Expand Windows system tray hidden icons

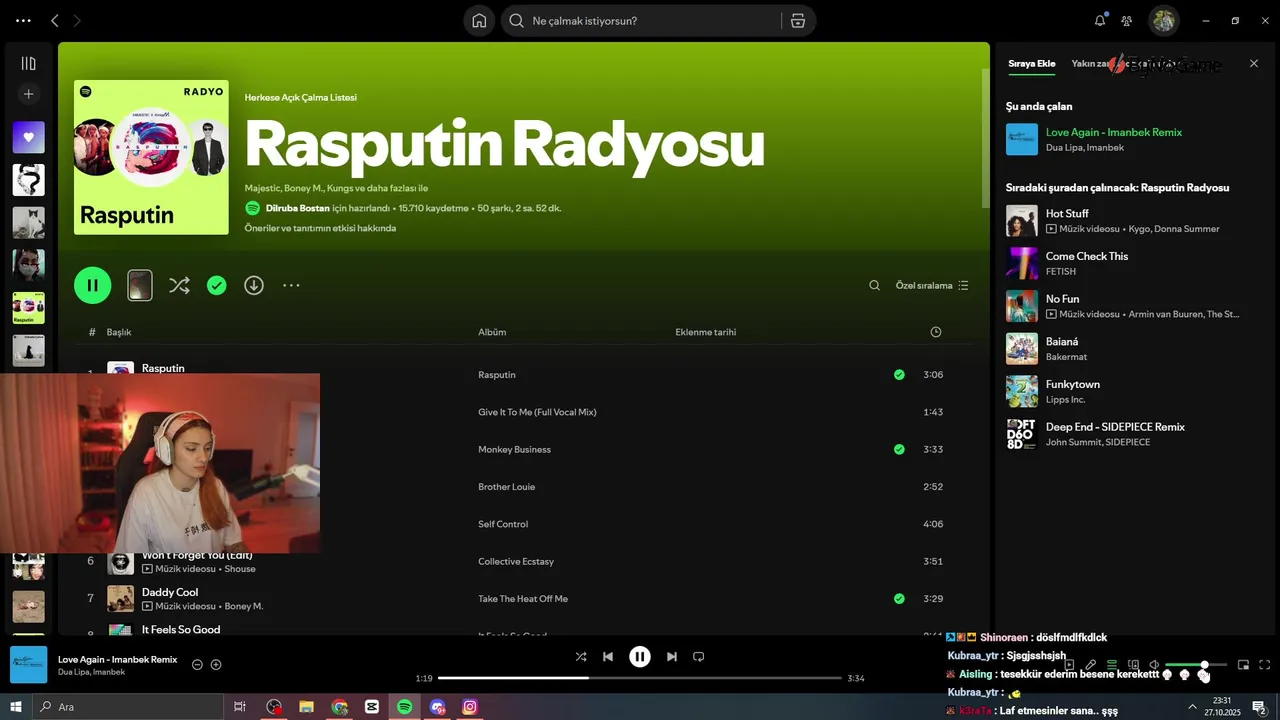point(1192,707)
